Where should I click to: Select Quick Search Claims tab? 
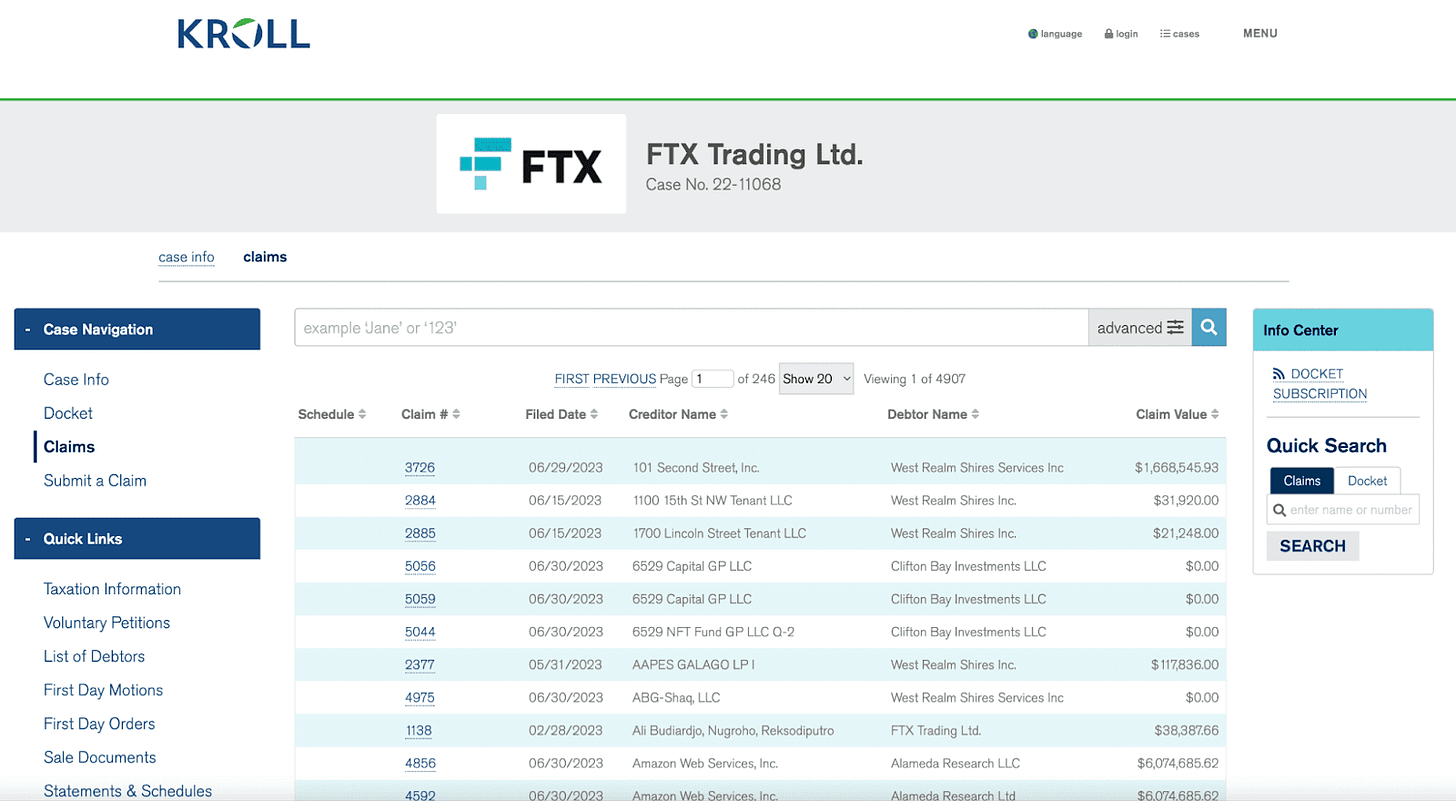tap(1302, 480)
